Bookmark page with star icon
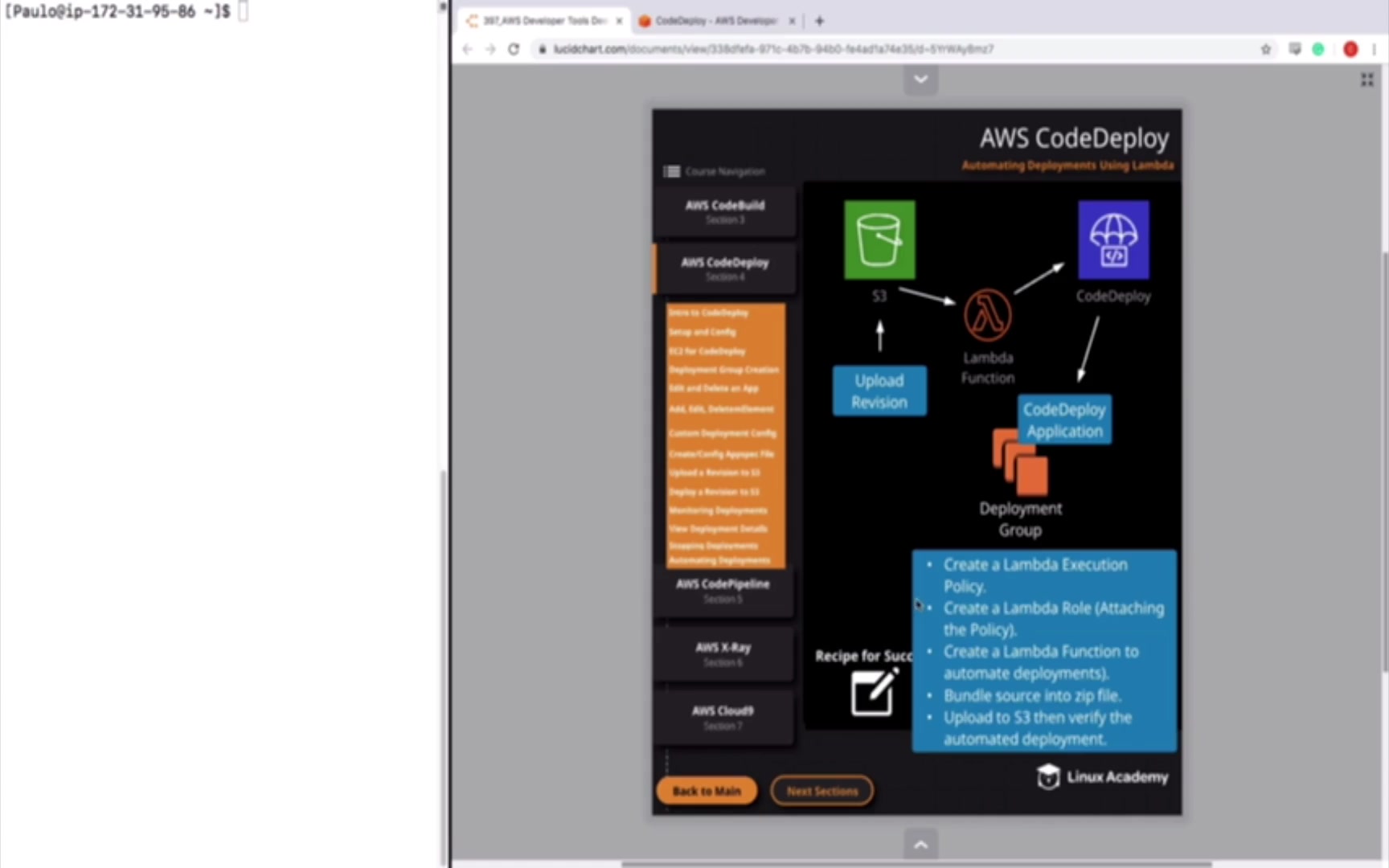Screen dimensions: 1389x868 click(x=1266, y=49)
